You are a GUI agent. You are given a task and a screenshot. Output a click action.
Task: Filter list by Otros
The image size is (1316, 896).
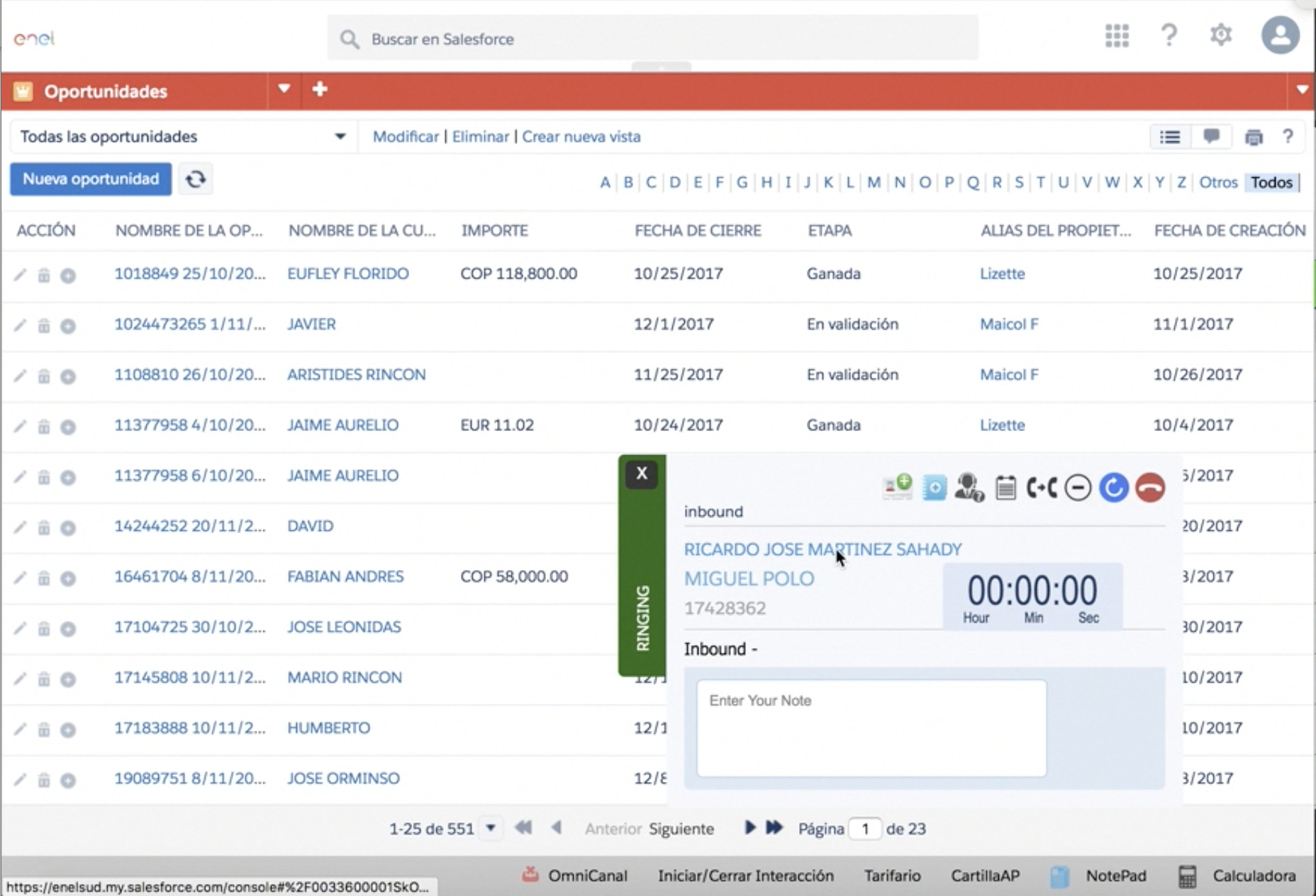(x=1218, y=183)
